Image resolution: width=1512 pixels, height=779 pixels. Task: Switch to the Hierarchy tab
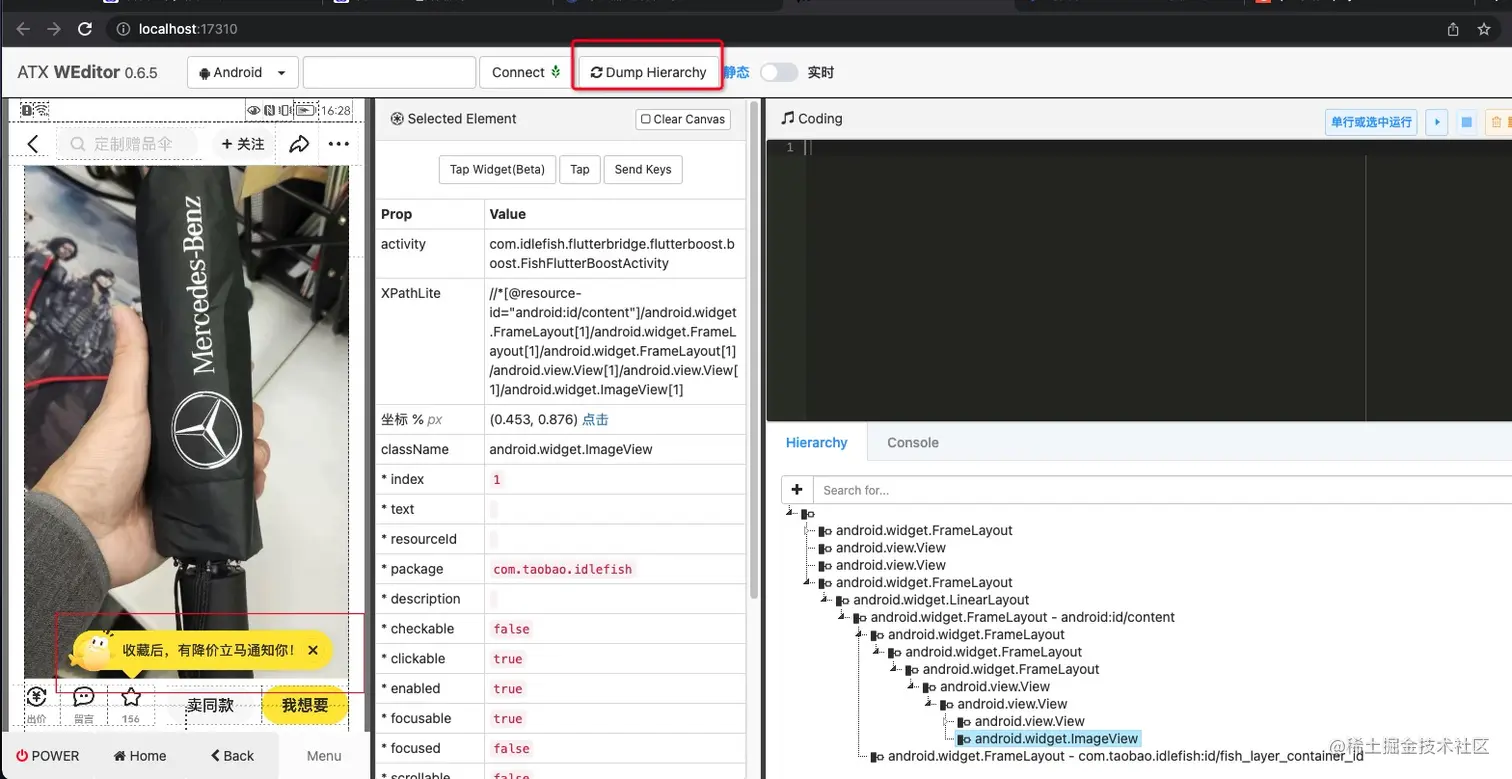pyautogui.click(x=817, y=443)
